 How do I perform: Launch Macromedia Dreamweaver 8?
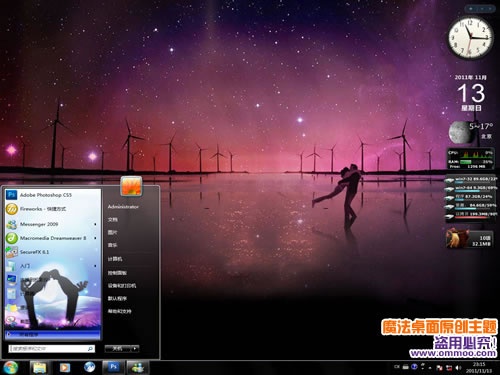click(53, 238)
